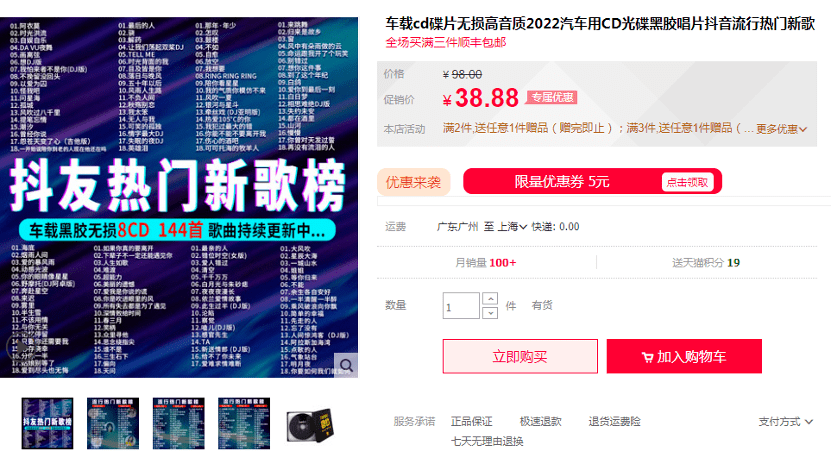This screenshot has width=832, height=464.
Task: Select the second product thumbnail
Action: point(113,423)
